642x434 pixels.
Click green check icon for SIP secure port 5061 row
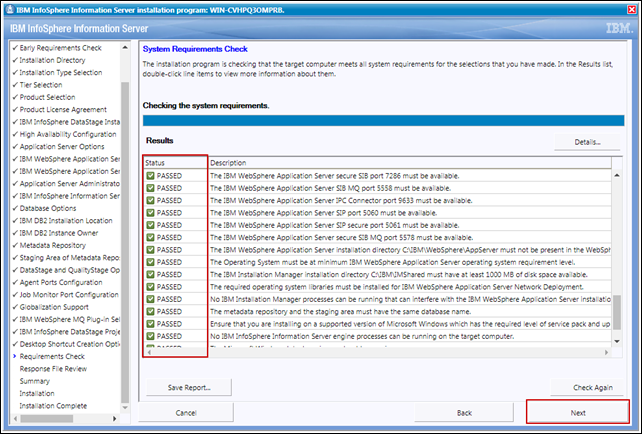click(x=150, y=225)
